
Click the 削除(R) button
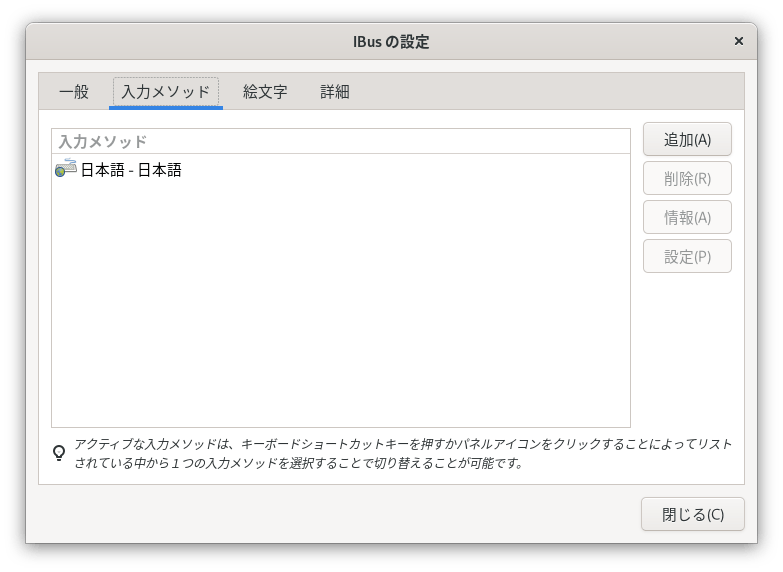[687, 178]
